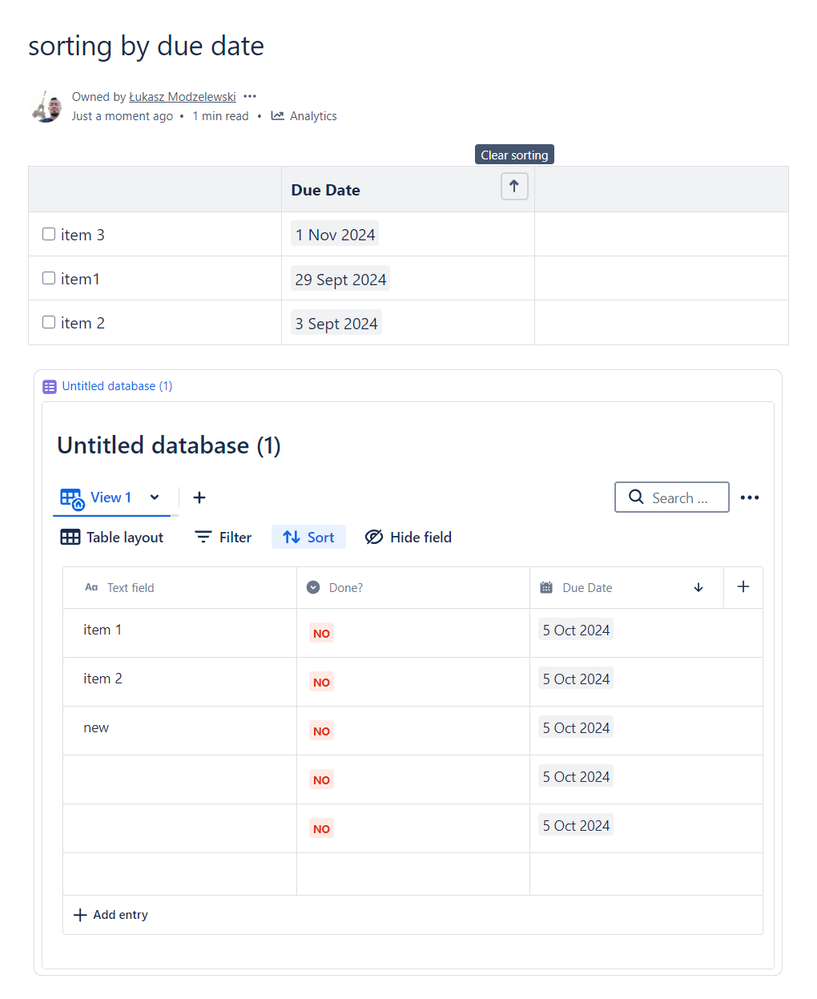Expand the View 1 dropdown chevron
This screenshot has height=999, width=817.
[154, 498]
